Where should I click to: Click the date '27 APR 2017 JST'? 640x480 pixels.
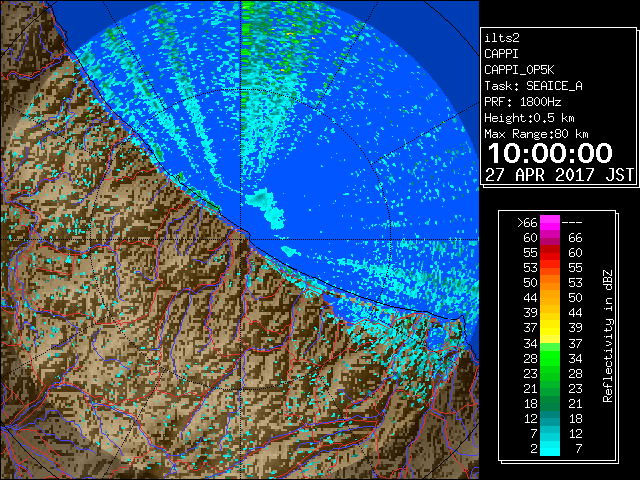[x=560, y=175]
